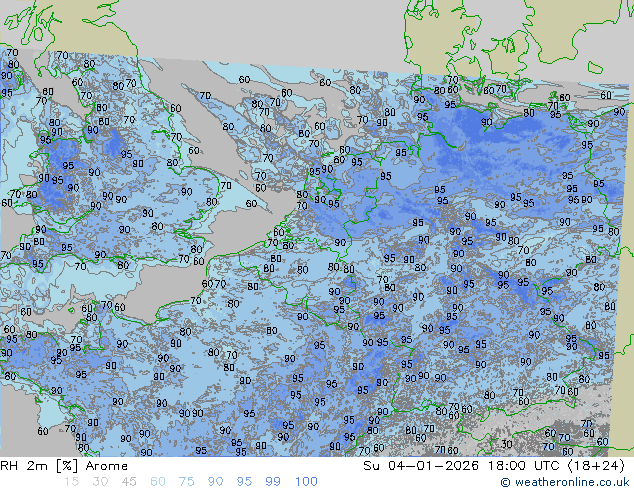
Task: Click legend value 99
Action: 273,482
